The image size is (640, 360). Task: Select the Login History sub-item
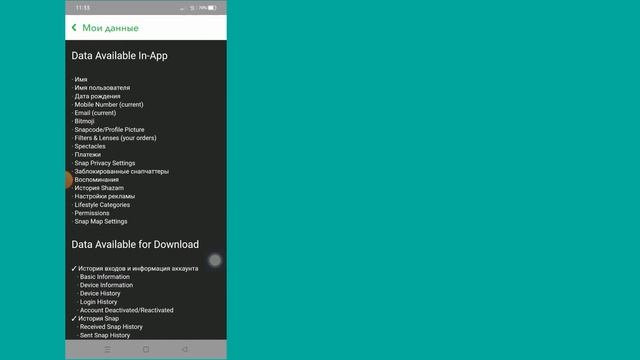(98, 302)
